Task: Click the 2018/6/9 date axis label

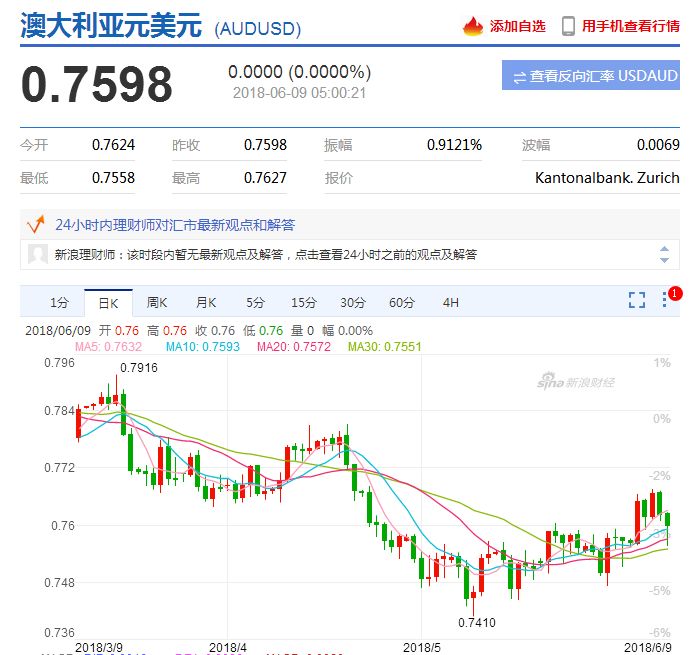Action: 648,647
